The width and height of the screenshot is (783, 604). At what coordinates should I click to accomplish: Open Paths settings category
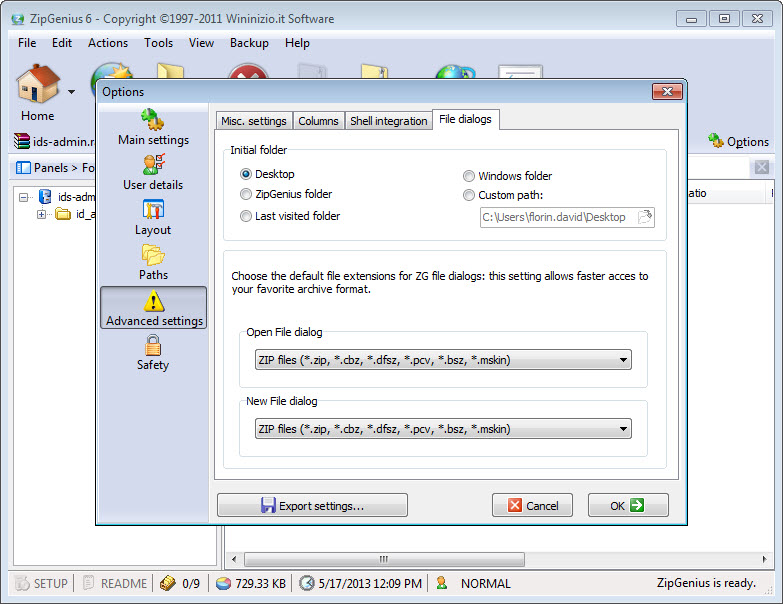coord(153,263)
